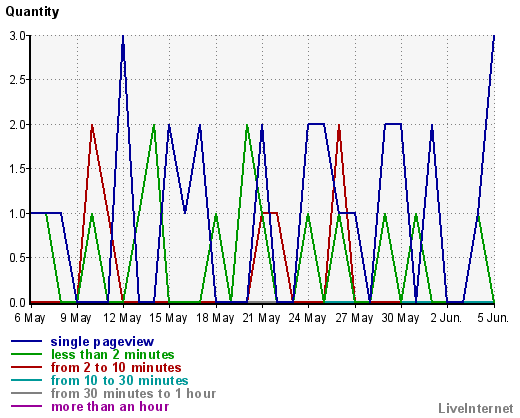This screenshot has width=520, height=418.
Task: Click the 12 May date axis label
Action: (x=122, y=318)
